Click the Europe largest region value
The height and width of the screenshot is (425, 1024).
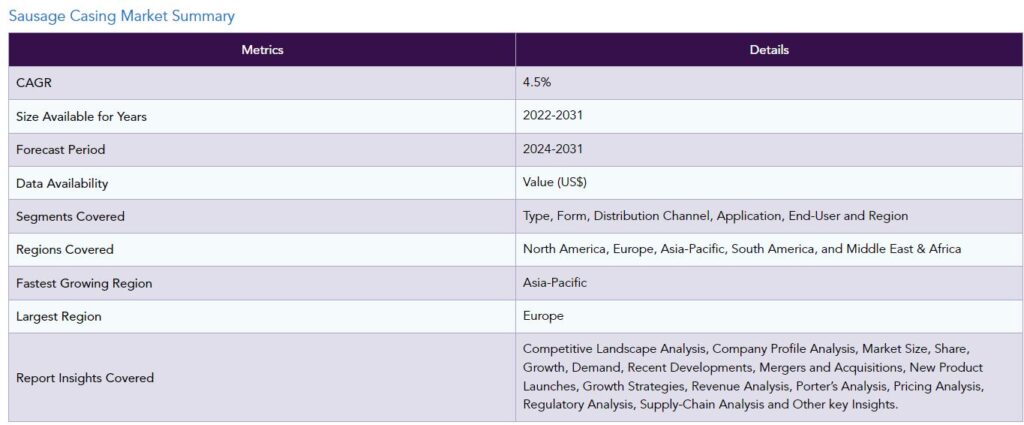tap(543, 316)
